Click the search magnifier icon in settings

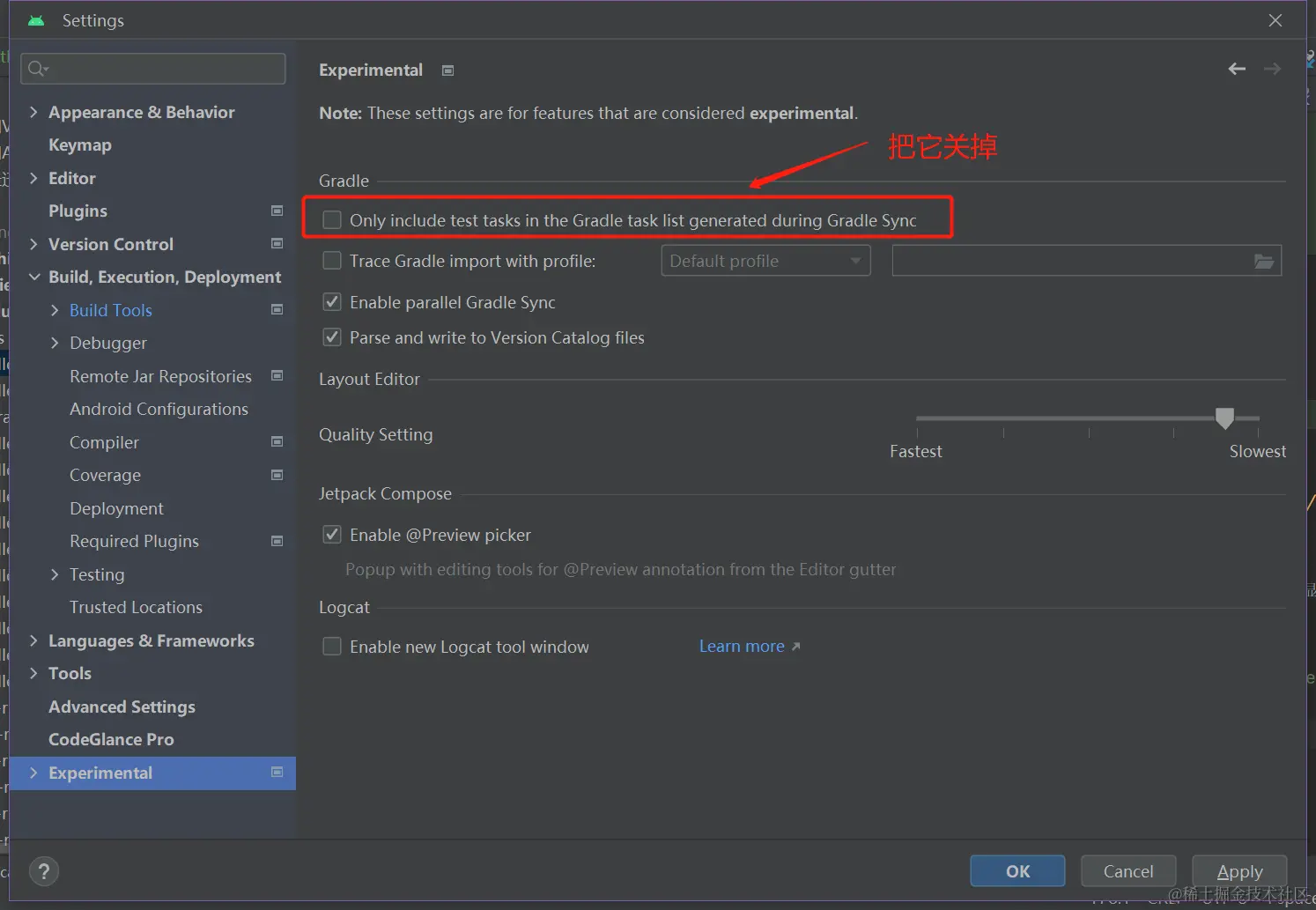[x=37, y=69]
